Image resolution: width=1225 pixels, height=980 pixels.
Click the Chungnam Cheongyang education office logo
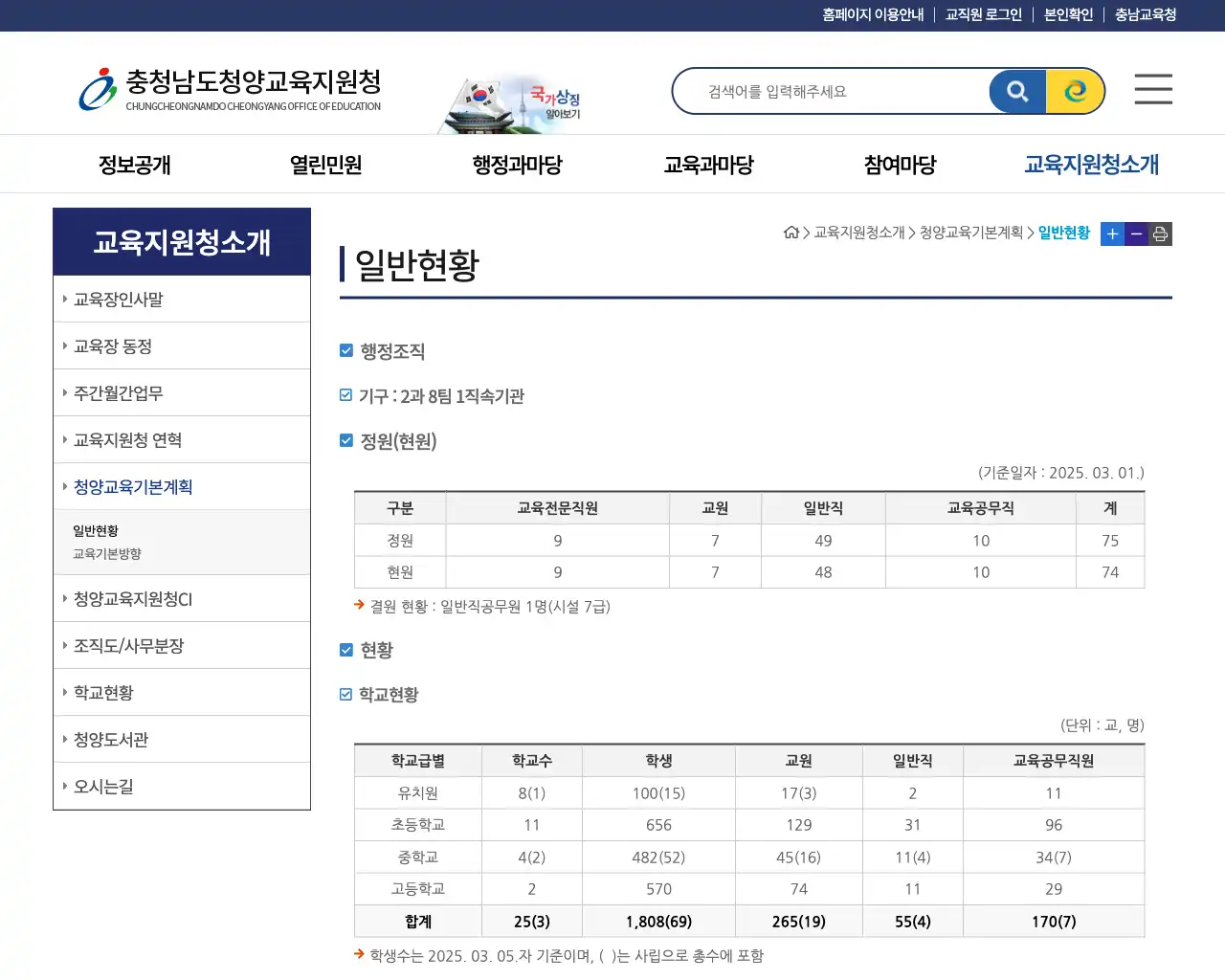(230, 89)
